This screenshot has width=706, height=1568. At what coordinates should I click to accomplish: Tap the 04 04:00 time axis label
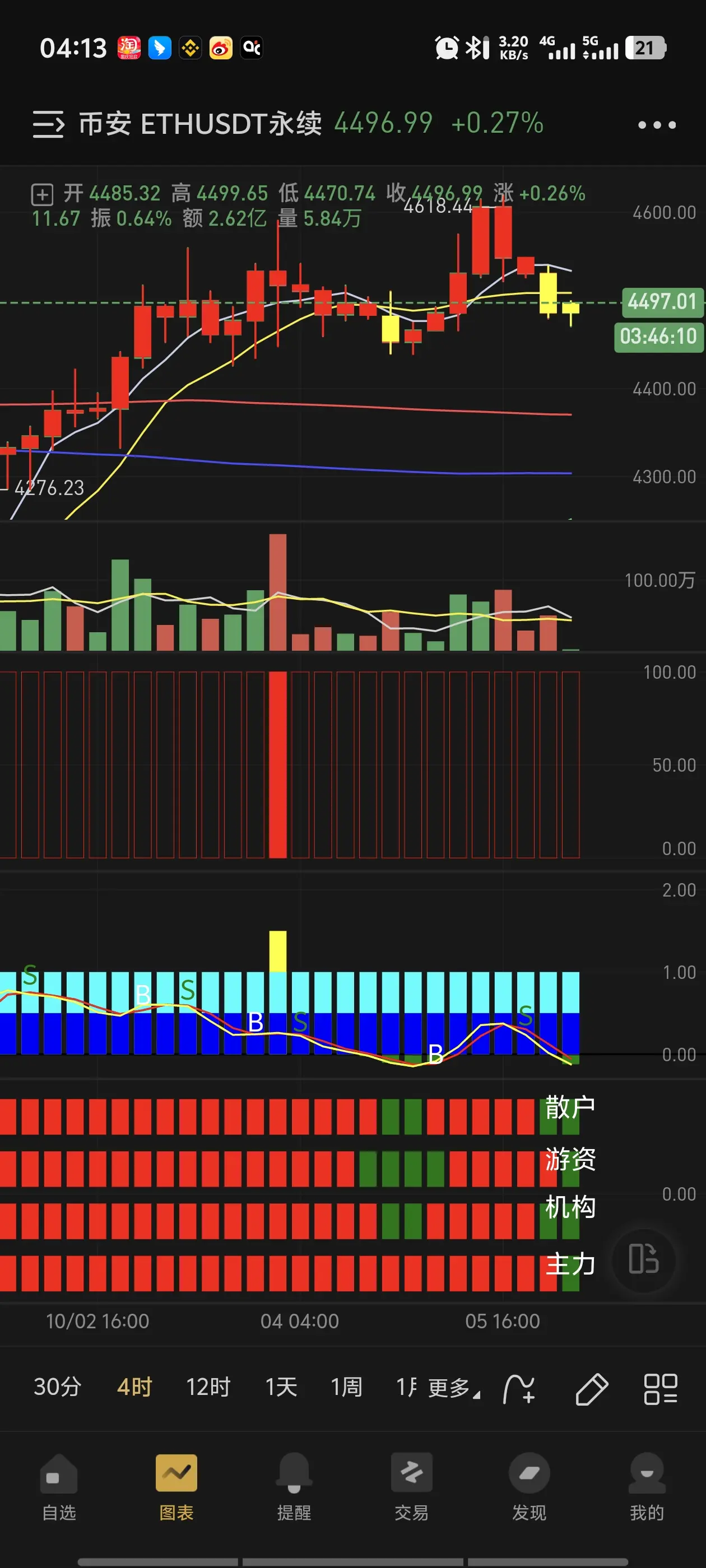[x=300, y=1322]
